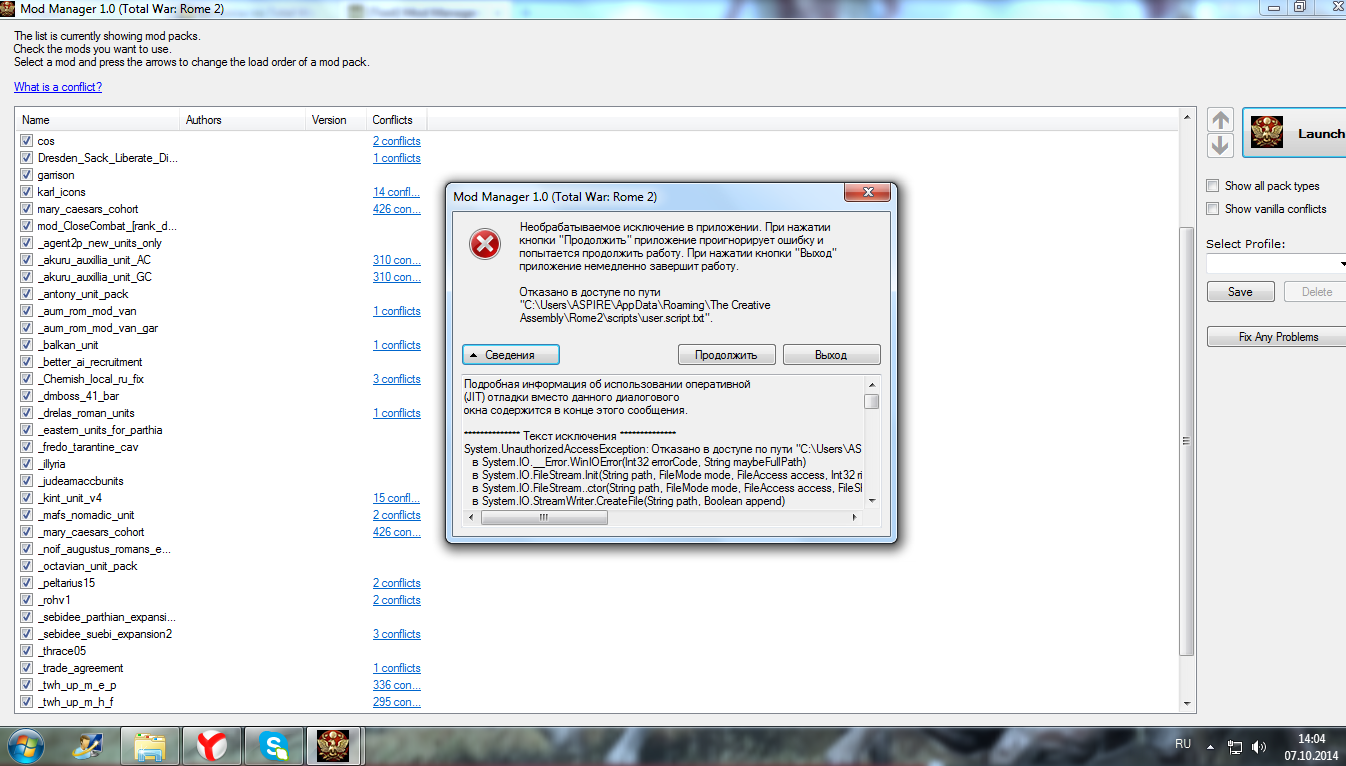
Task: Enable Show vanilla conflicts
Action: coord(1213,209)
